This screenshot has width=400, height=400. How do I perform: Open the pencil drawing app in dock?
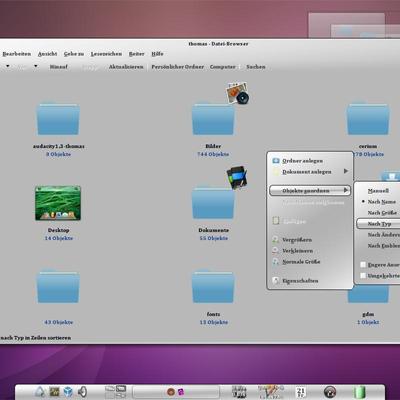pyautogui.click(x=270, y=392)
